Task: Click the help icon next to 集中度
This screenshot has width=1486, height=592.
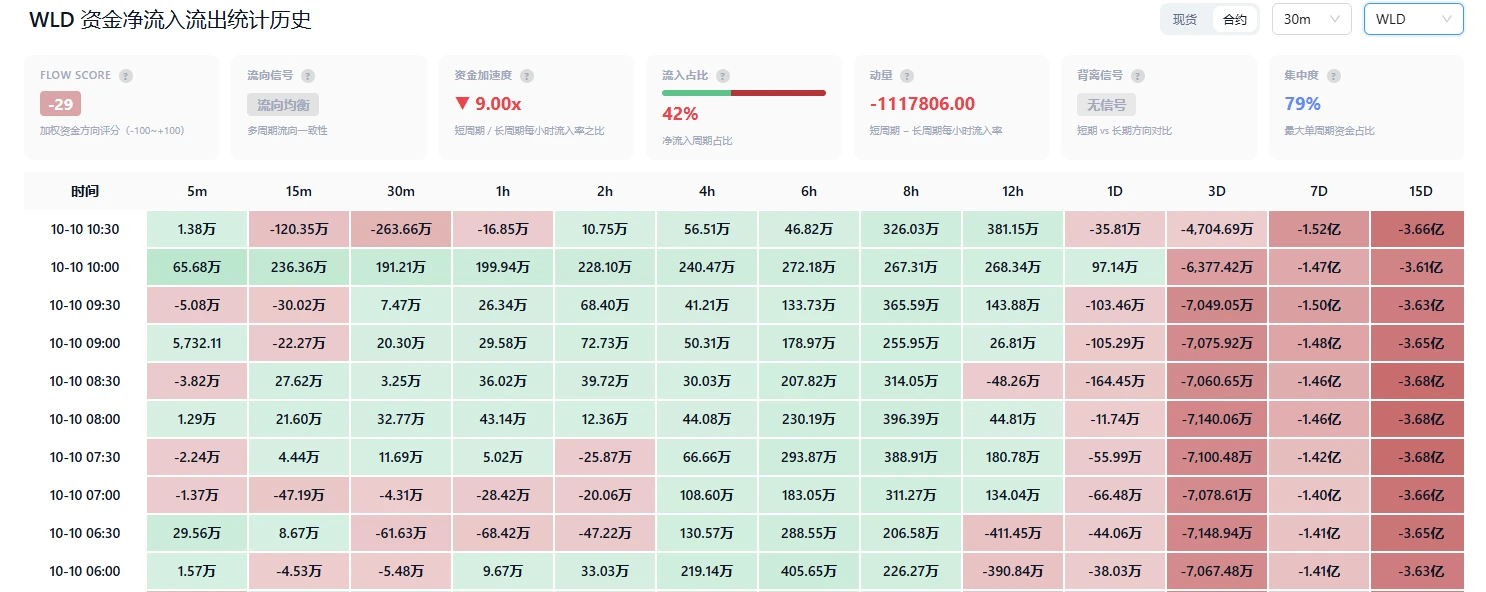Action: (x=1334, y=76)
